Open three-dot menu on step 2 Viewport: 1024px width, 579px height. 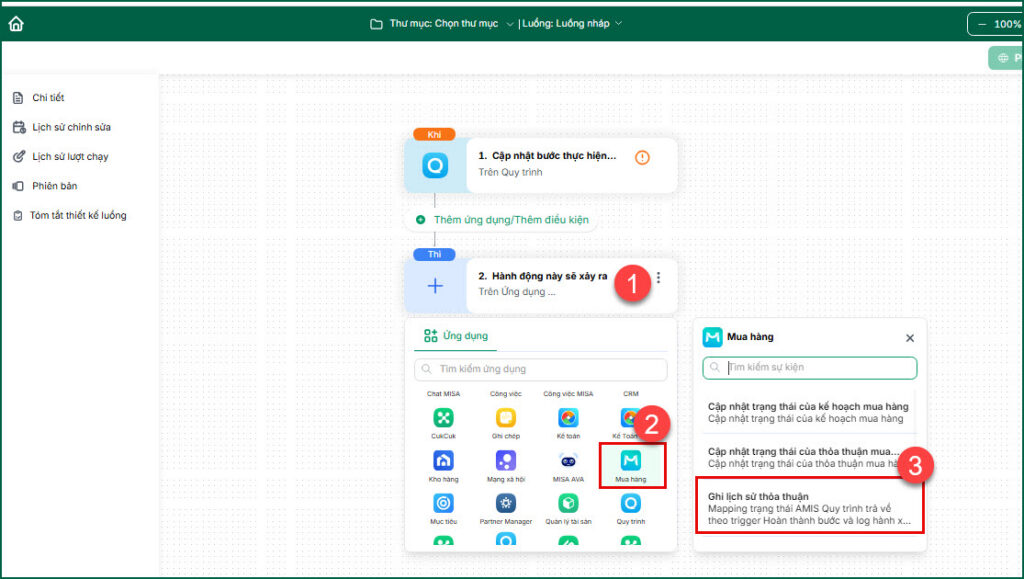[x=658, y=277]
